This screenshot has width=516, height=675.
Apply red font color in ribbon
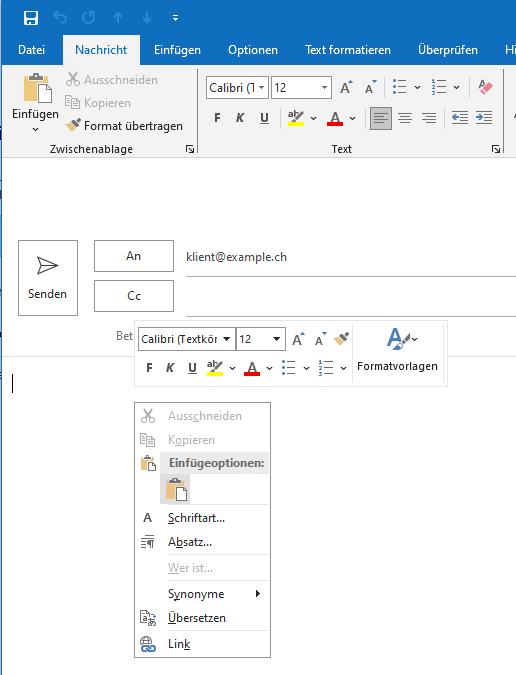pos(335,118)
